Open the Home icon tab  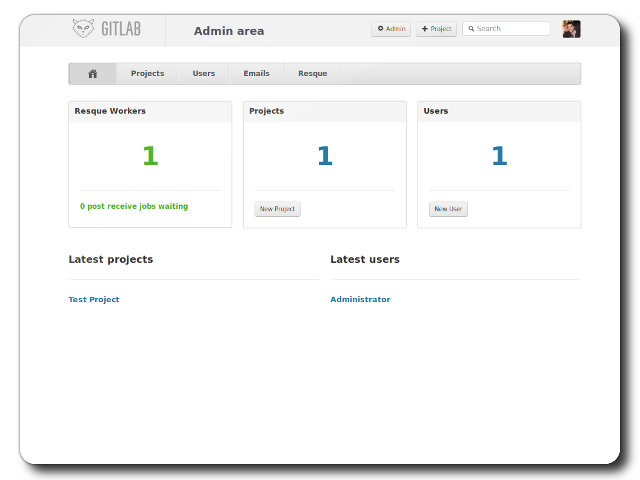coord(93,74)
